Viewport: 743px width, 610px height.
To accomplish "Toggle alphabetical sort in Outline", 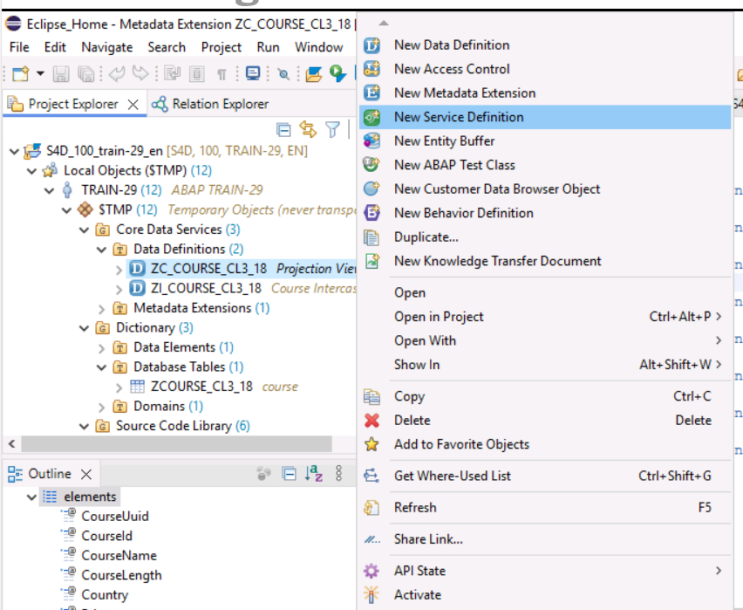I will (x=313, y=473).
